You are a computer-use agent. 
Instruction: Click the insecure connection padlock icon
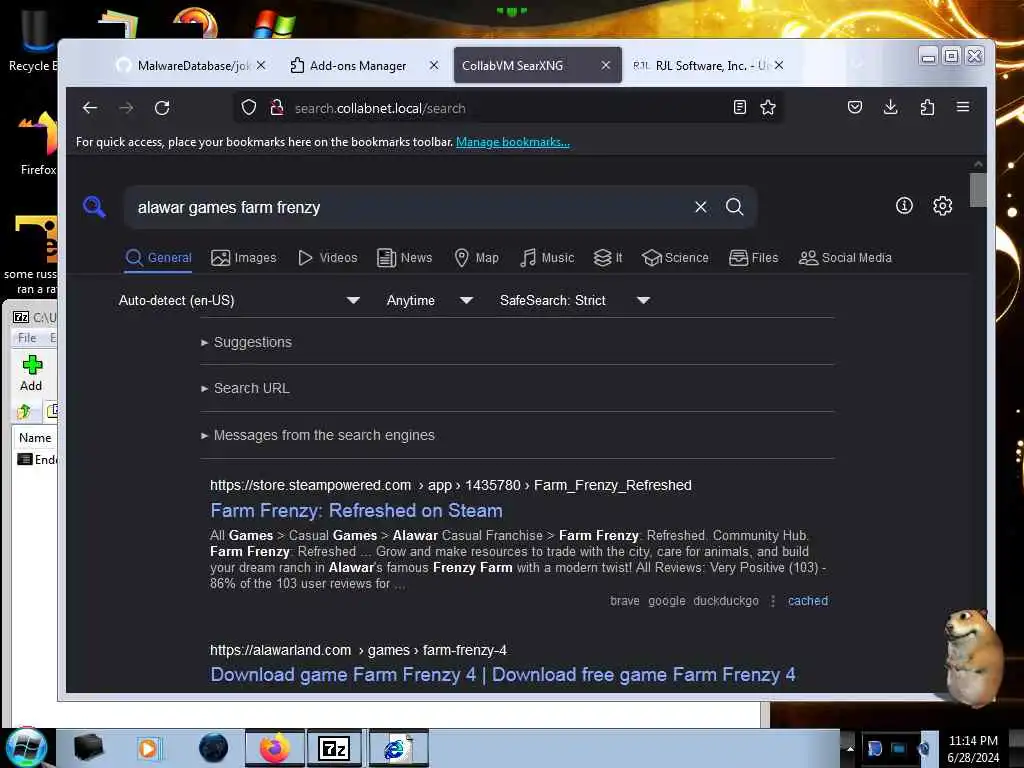277,108
